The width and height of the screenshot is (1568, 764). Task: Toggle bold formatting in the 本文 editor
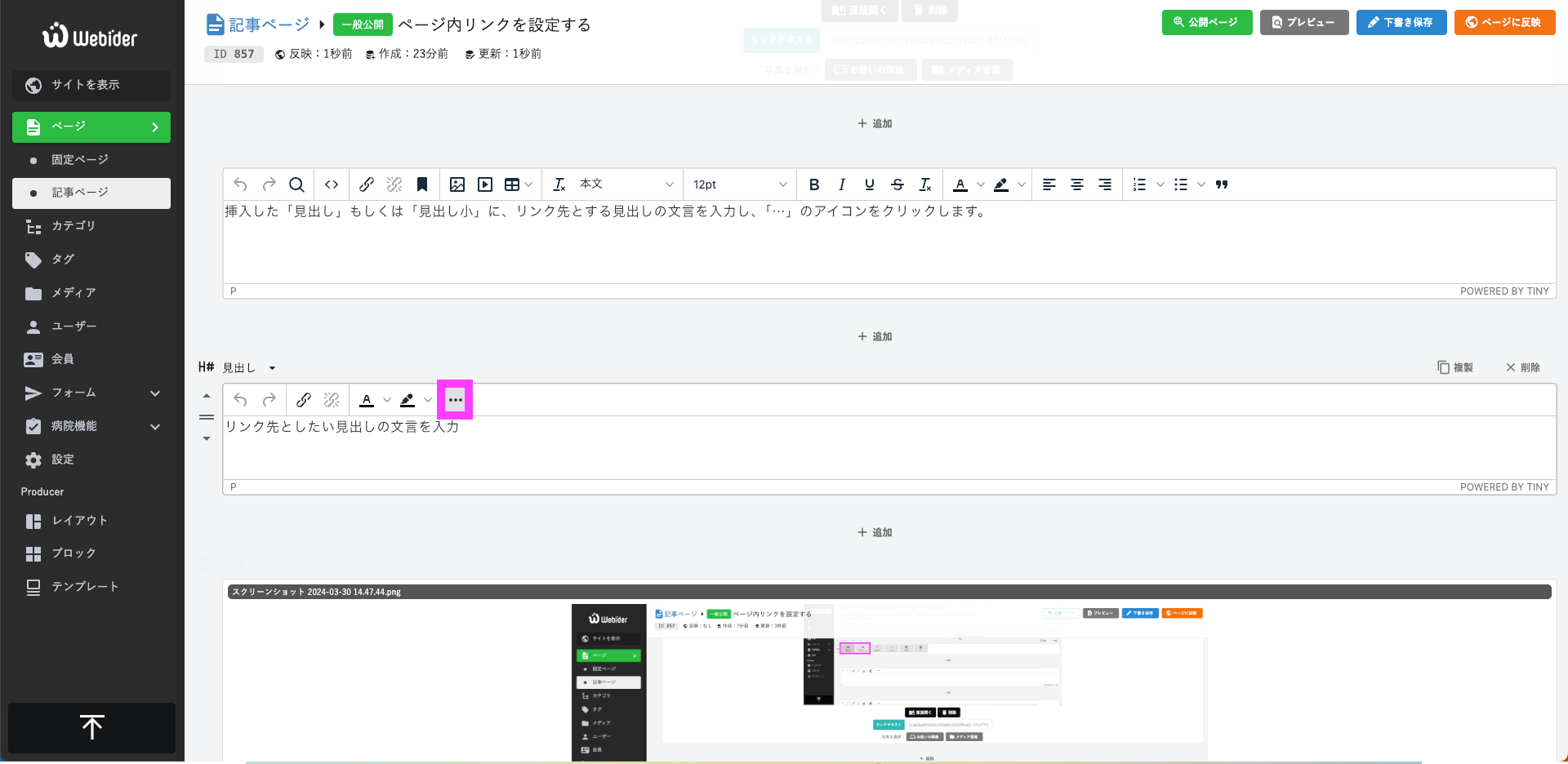click(x=814, y=184)
